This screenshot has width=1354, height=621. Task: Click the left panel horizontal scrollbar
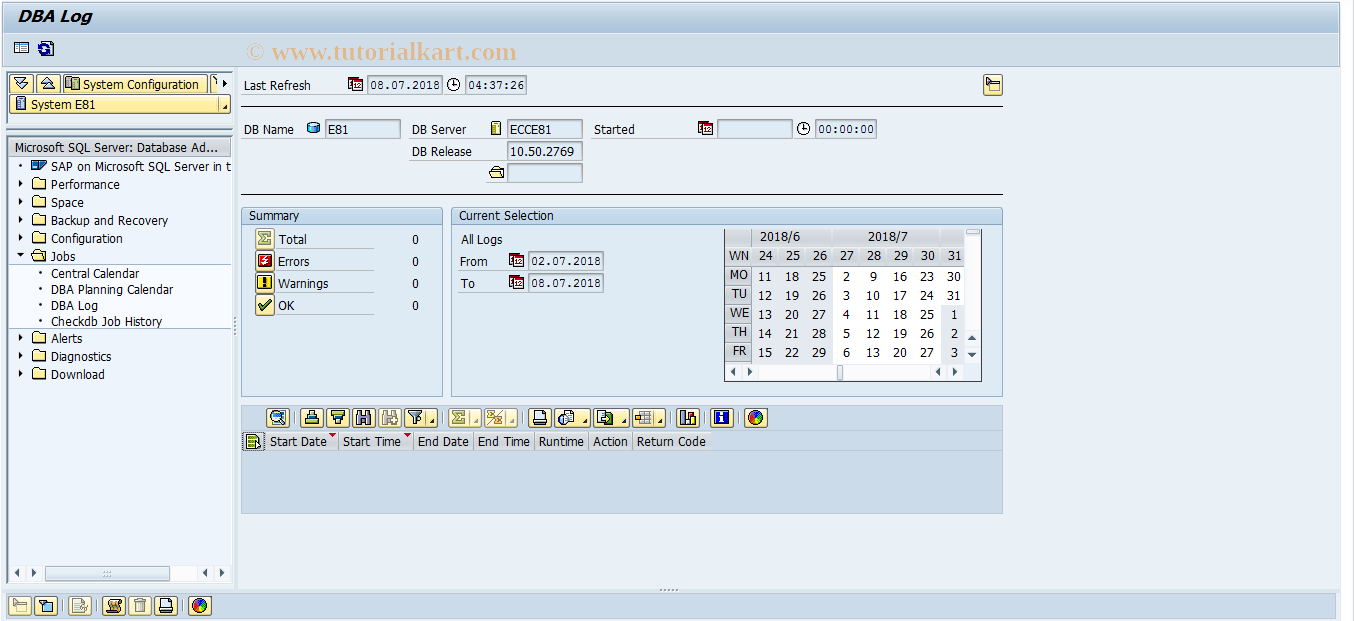click(107, 573)
